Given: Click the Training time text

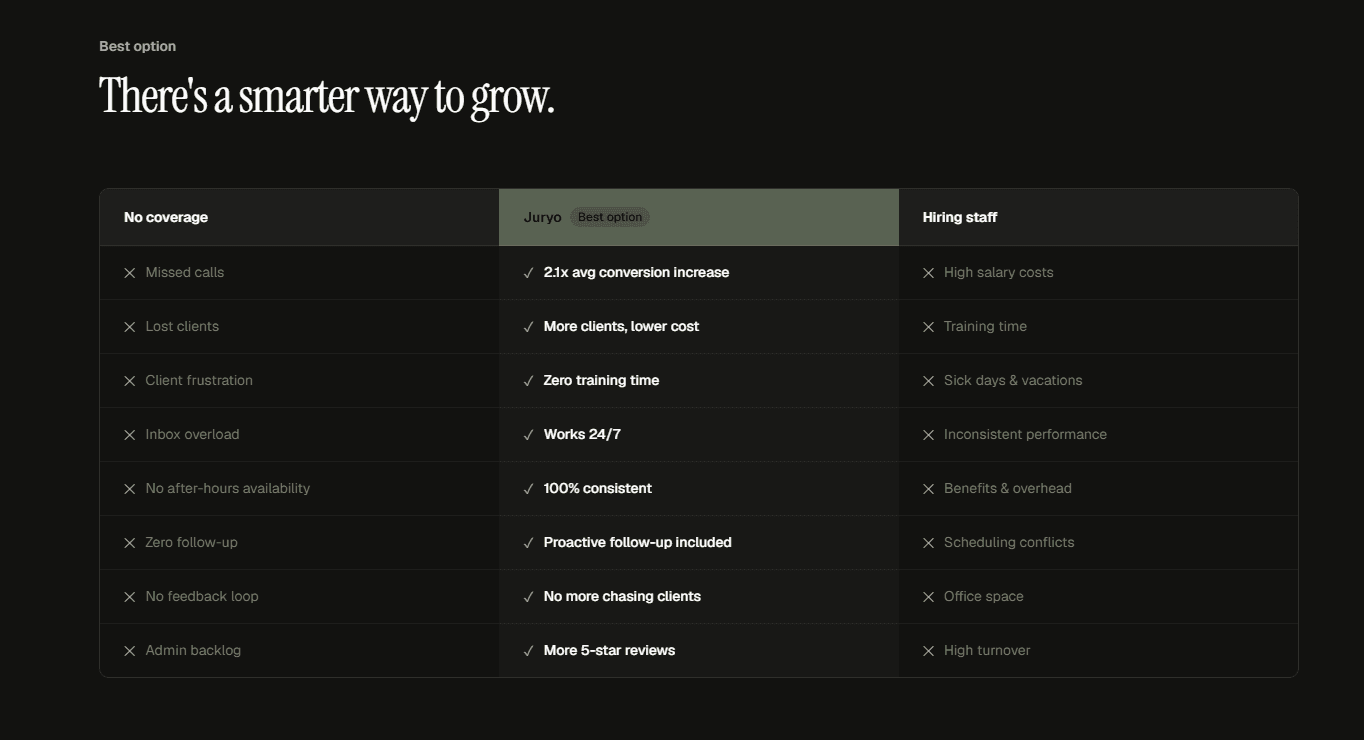Looking at the screenshot, I should click(986, 326).
